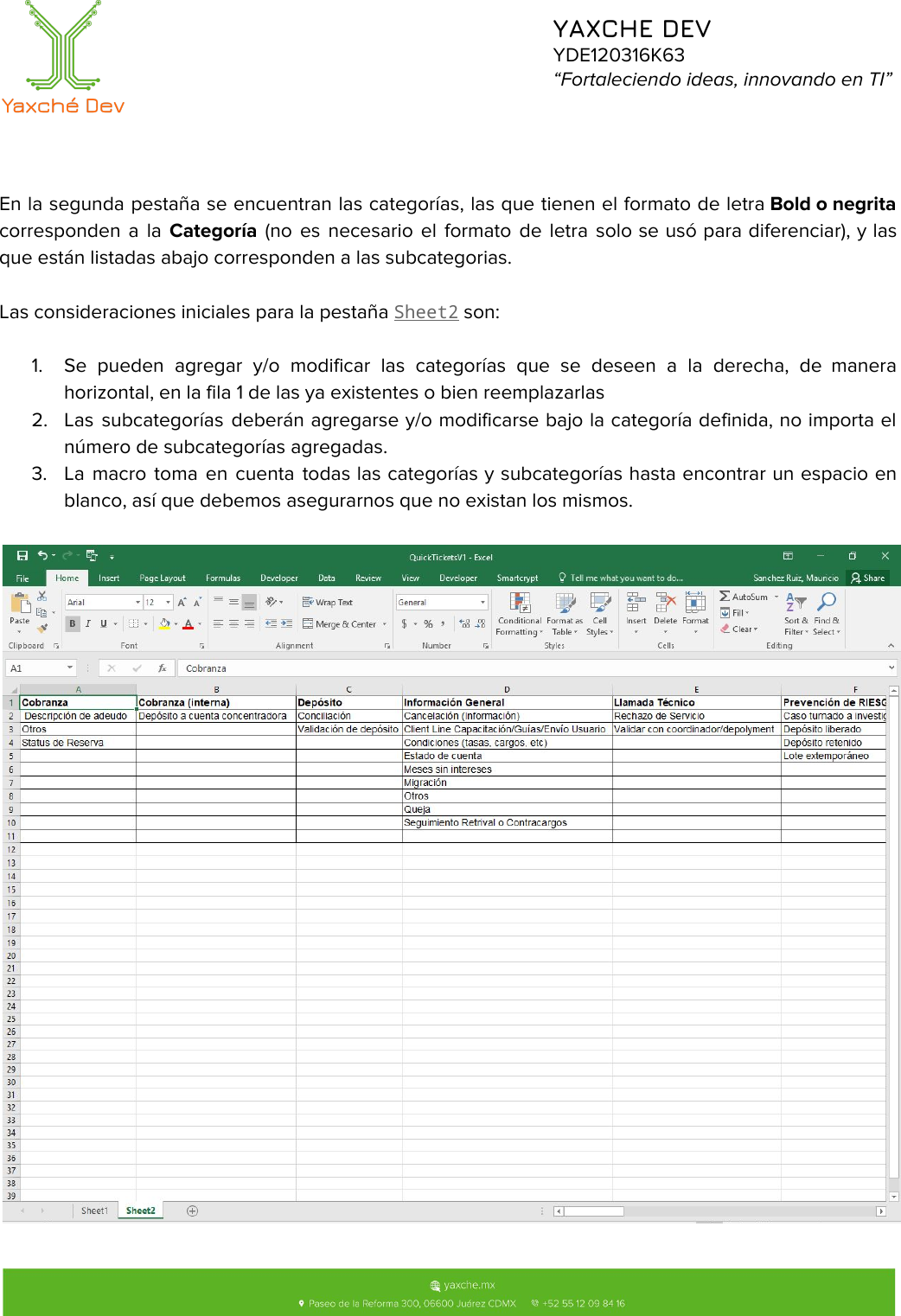Open Cell Styles dropdown
This screenshot has width=901, height=1316.
[599, 614]
